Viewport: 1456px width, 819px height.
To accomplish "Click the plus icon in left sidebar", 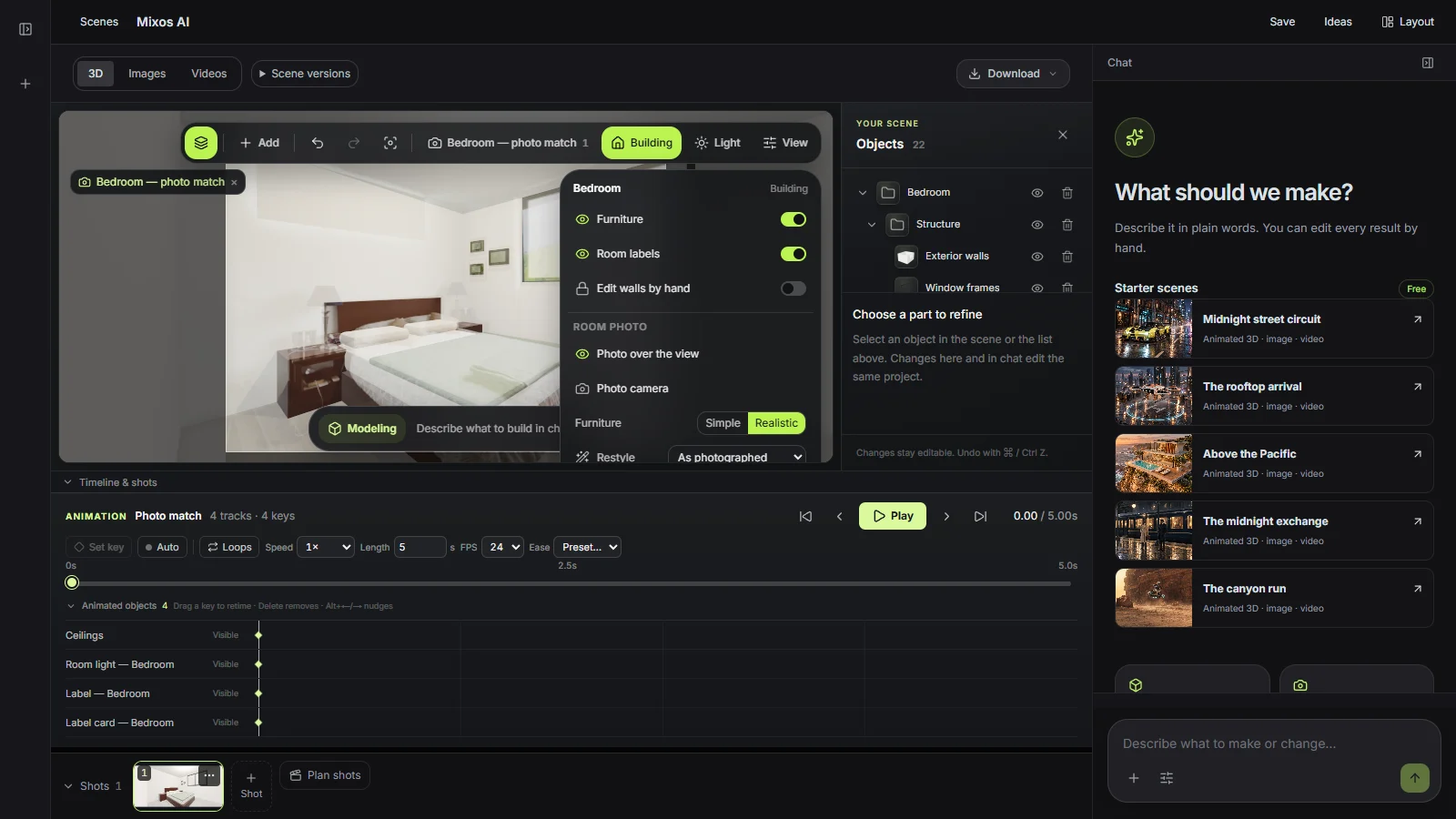I will tap(25, 84).
